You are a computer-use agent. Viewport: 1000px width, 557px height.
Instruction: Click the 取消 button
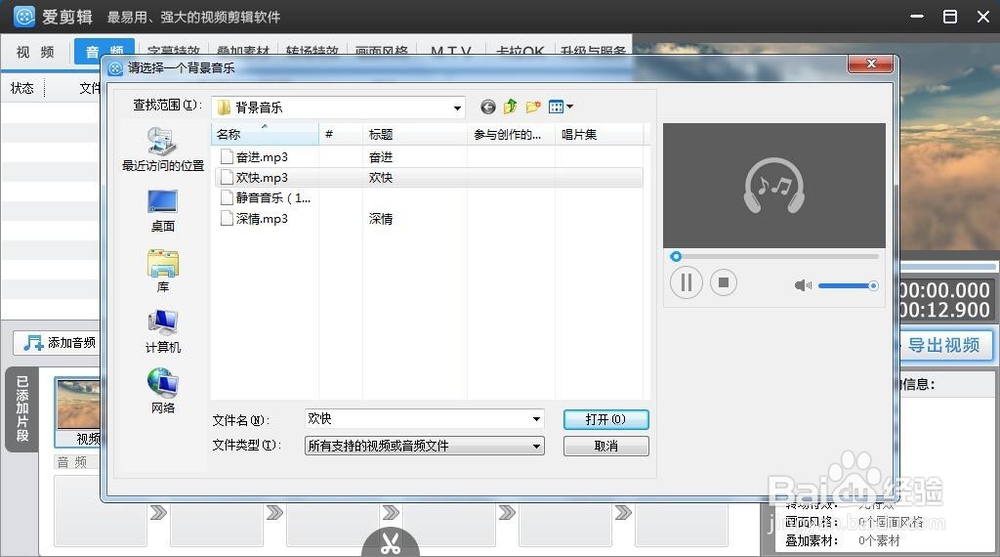click(x=606, y=446)
